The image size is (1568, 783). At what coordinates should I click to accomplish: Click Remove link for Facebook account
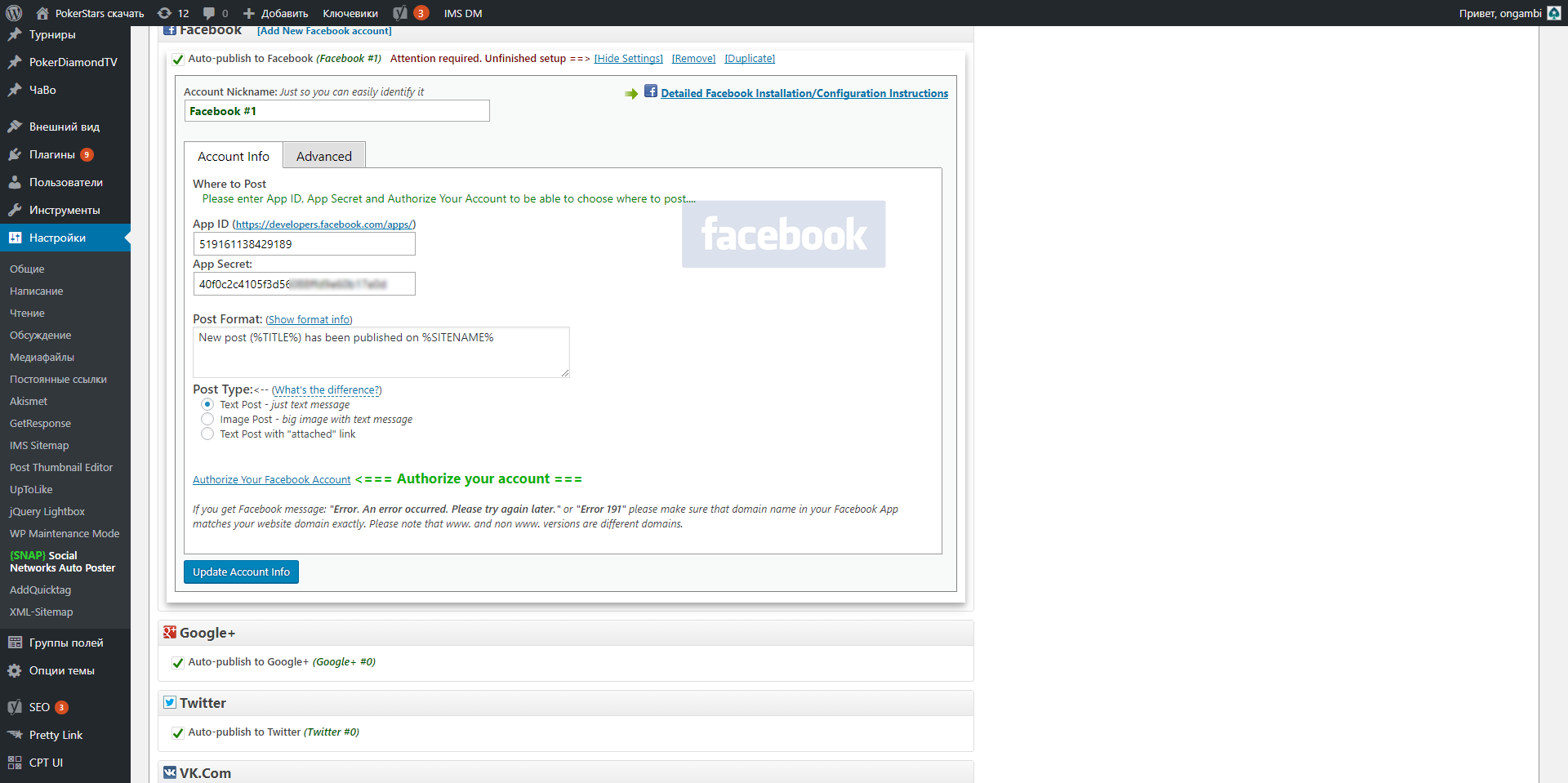[x=693, y=59]
